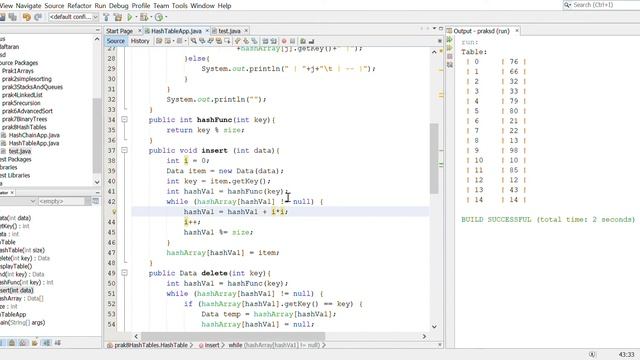Click the lightbulb hint icon on line 43
This screenshot has width=640, height=360.
pos(114,212)
